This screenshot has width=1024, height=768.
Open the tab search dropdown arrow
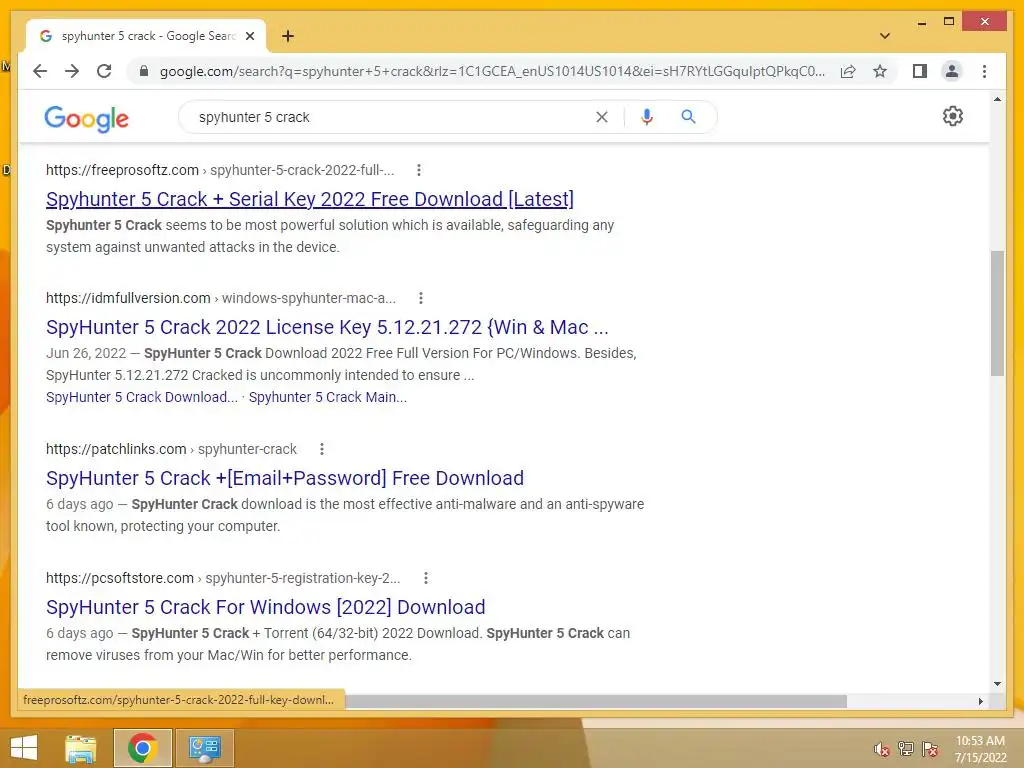(x=885, y=36)
